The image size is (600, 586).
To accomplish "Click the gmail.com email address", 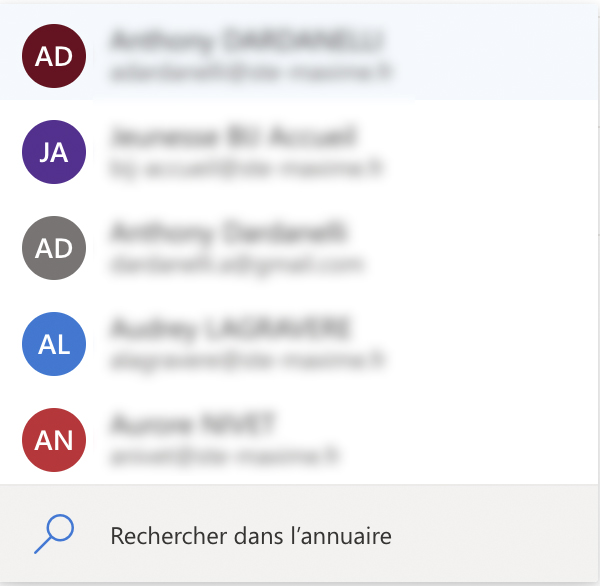I will click(x=237, y=265).
